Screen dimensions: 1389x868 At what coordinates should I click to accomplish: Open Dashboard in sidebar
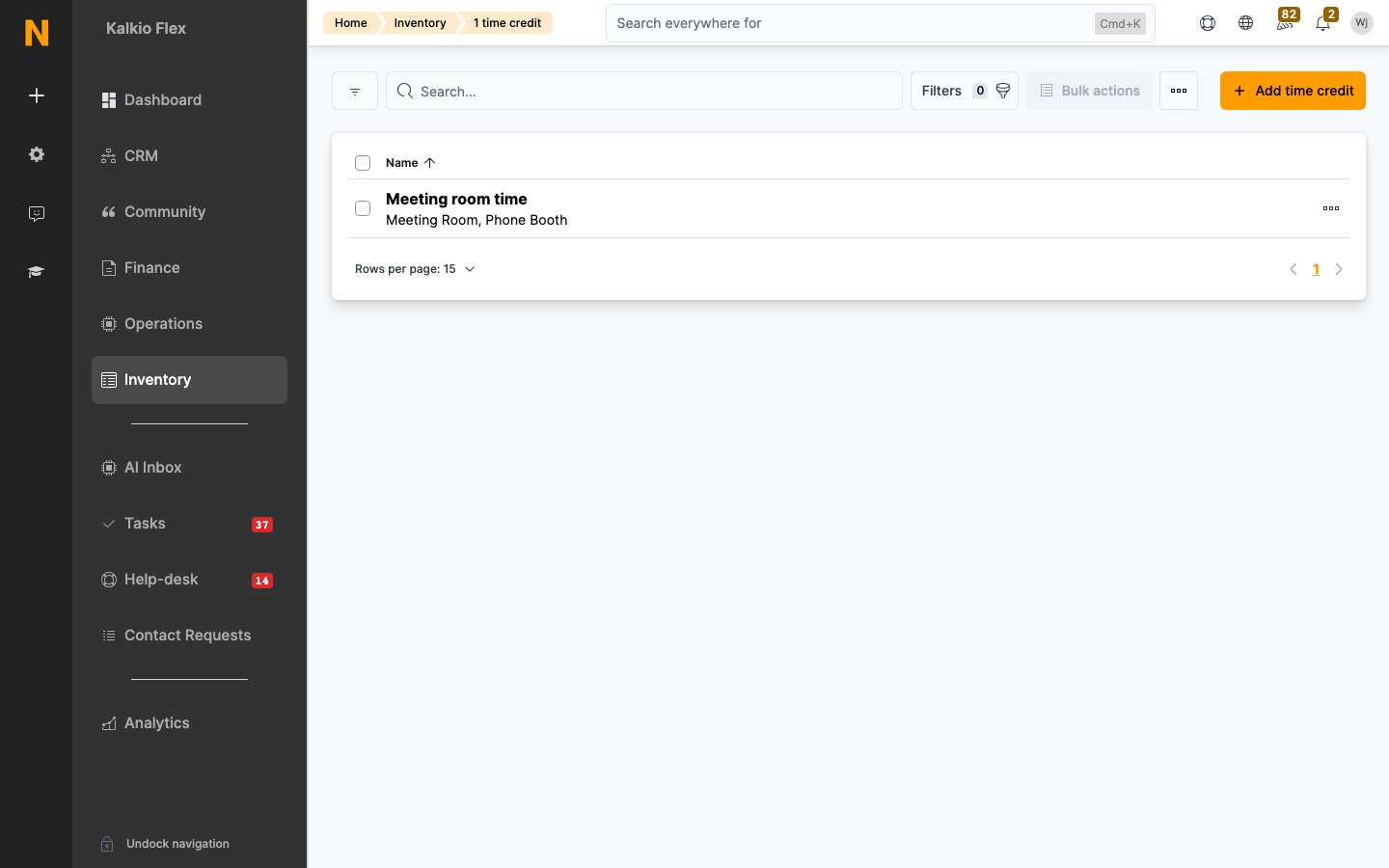pyautogui.click(x=189, y=100)
